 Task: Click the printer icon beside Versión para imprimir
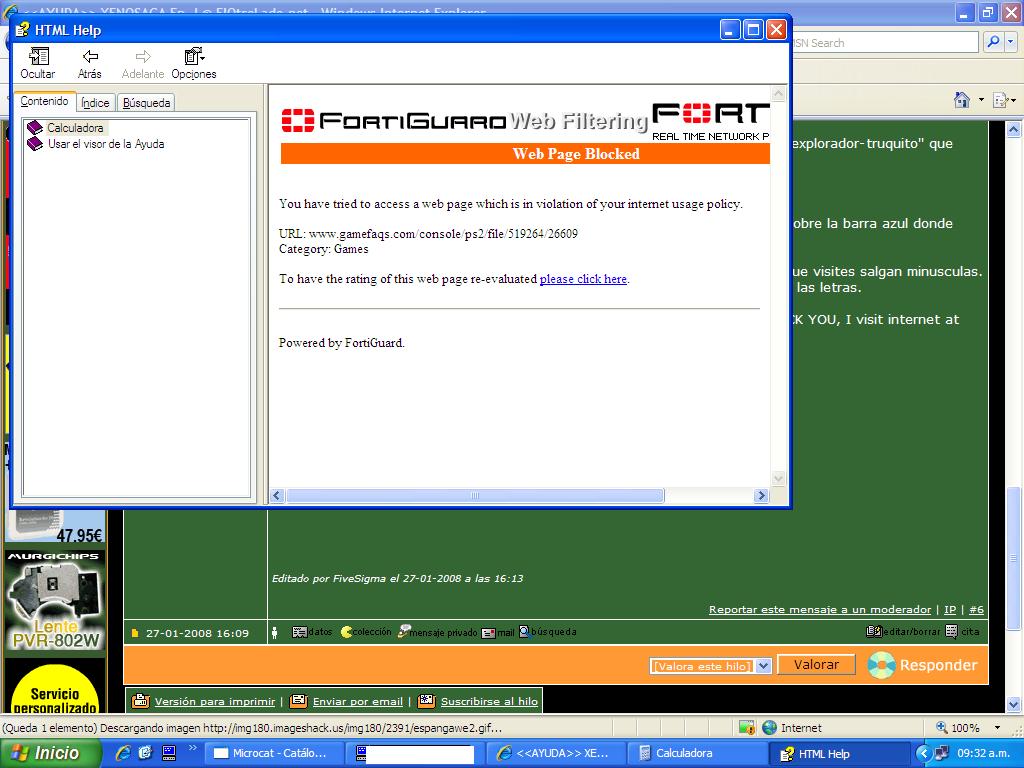(x=140, y=701)
